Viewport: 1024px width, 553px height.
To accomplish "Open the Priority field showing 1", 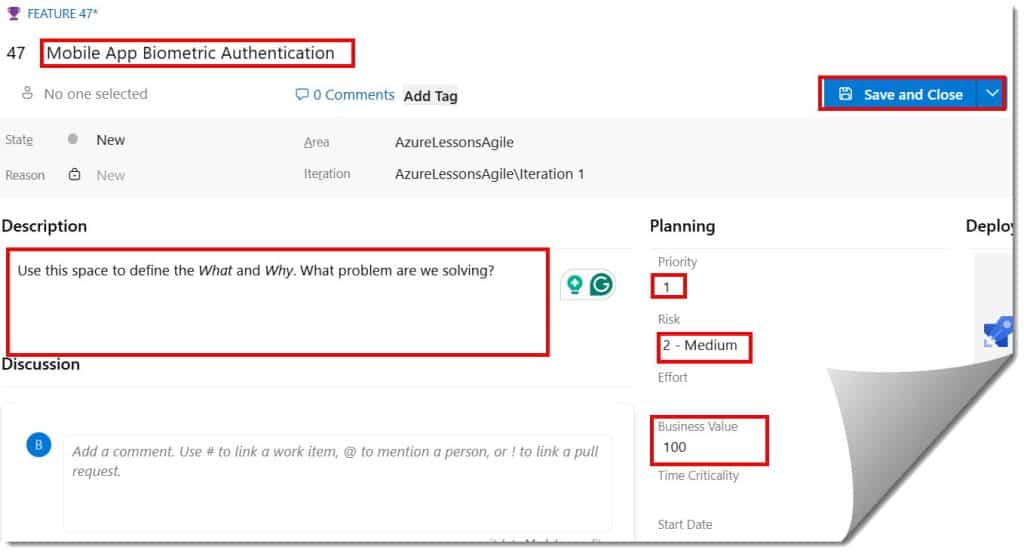I will pos(668,287).
